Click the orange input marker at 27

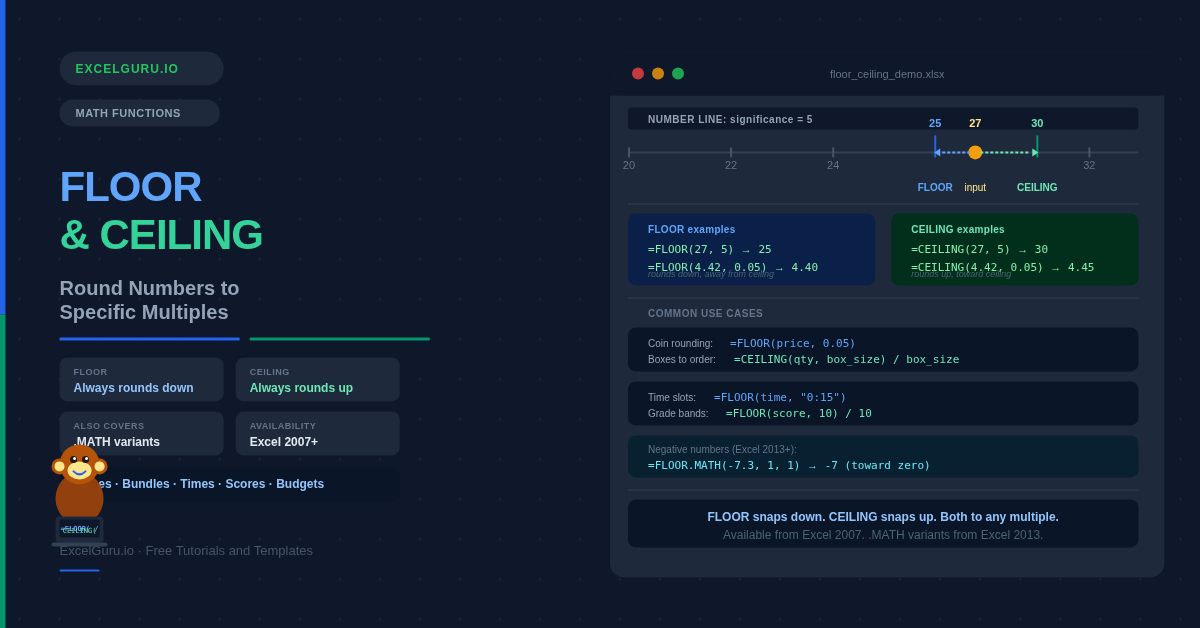coord(975,153)
